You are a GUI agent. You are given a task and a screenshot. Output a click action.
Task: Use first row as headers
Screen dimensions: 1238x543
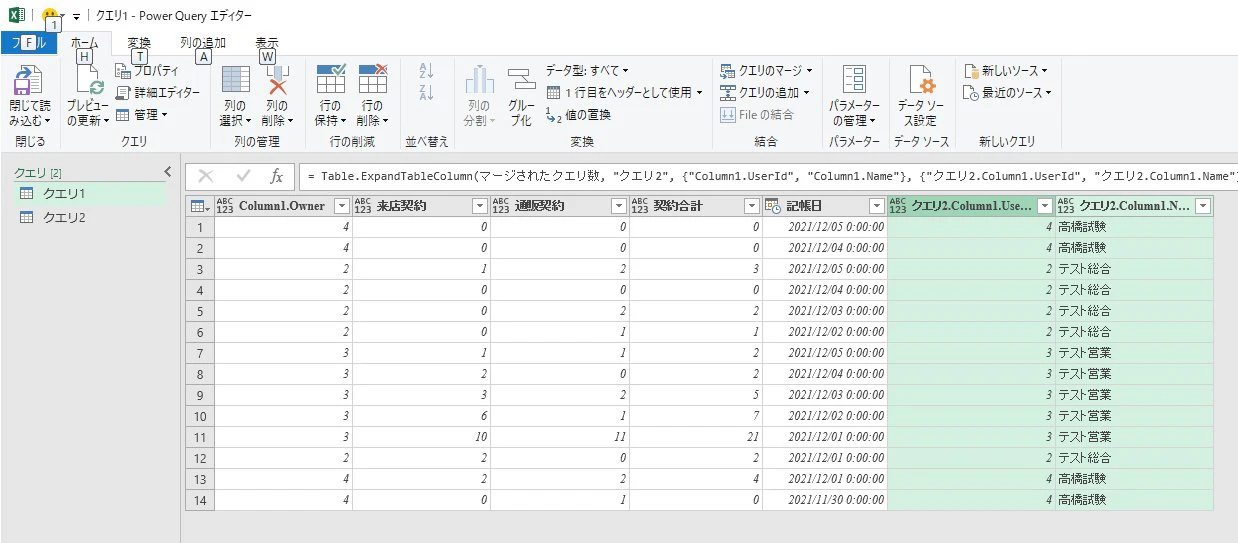click(x=625, y=92)
